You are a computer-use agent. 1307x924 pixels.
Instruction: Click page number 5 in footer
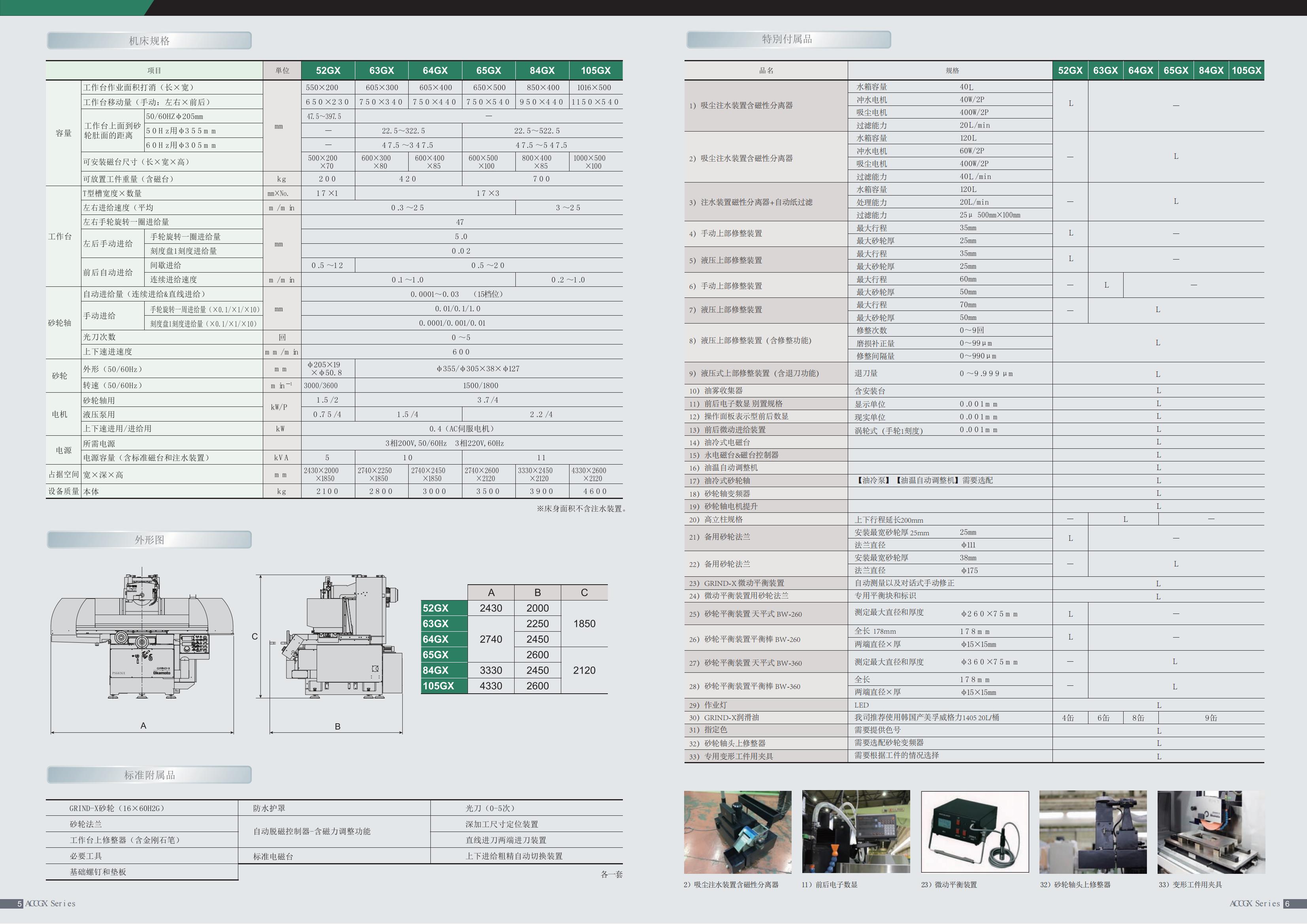[20, 903]
